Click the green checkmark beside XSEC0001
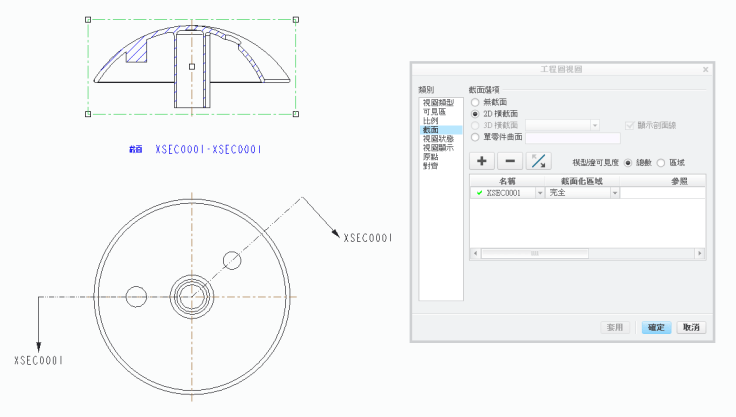This screenshot has width=736, height=417. pyautogui.click(x=479, y=192)
